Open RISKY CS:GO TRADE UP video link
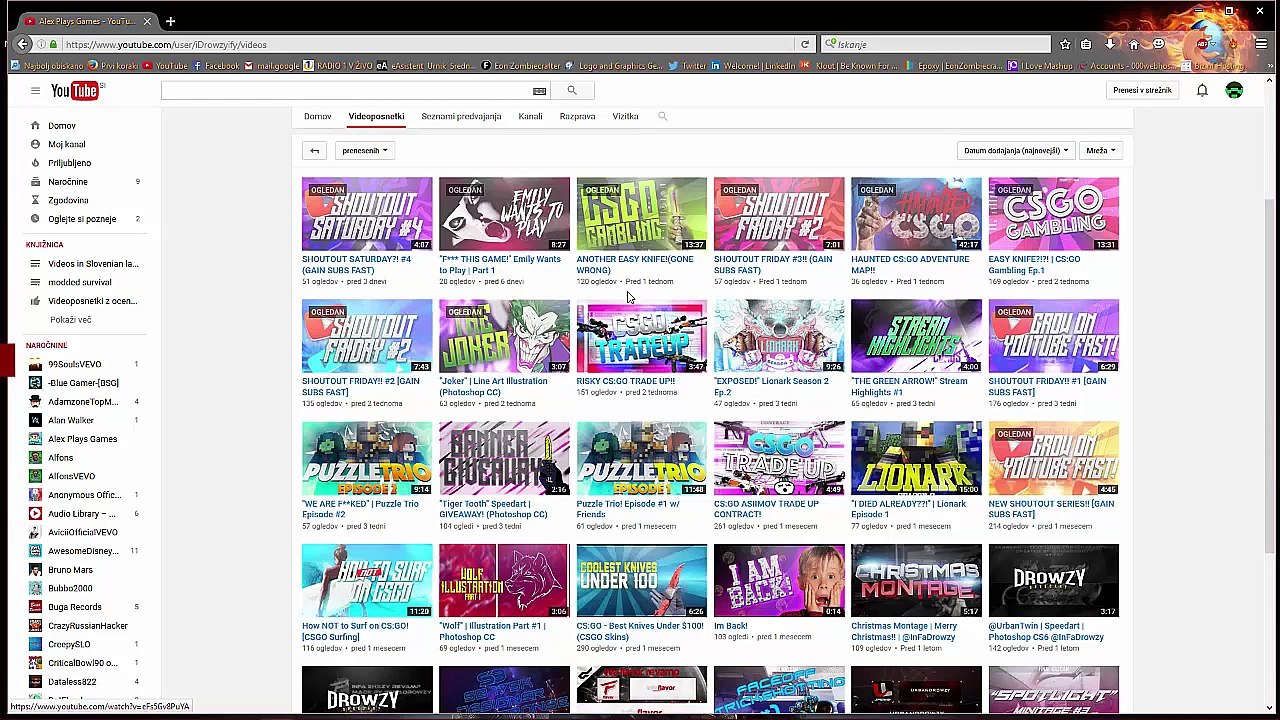 (x=626, y=381)
